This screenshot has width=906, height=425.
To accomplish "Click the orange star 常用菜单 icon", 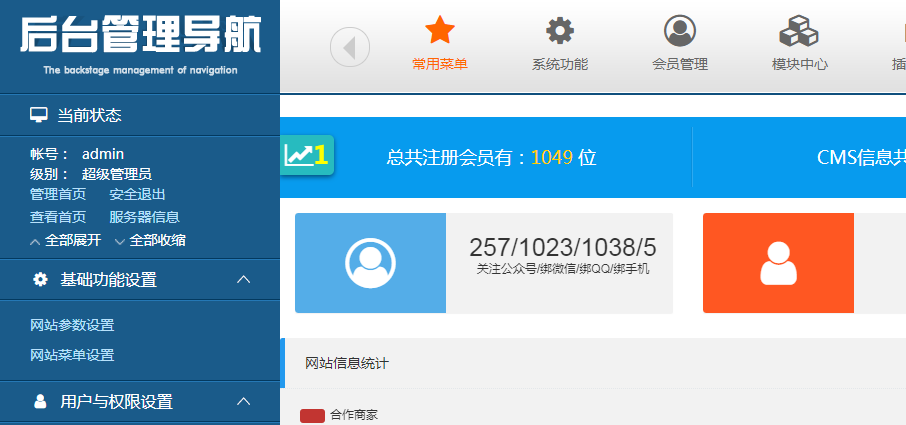I will [440, 32].
